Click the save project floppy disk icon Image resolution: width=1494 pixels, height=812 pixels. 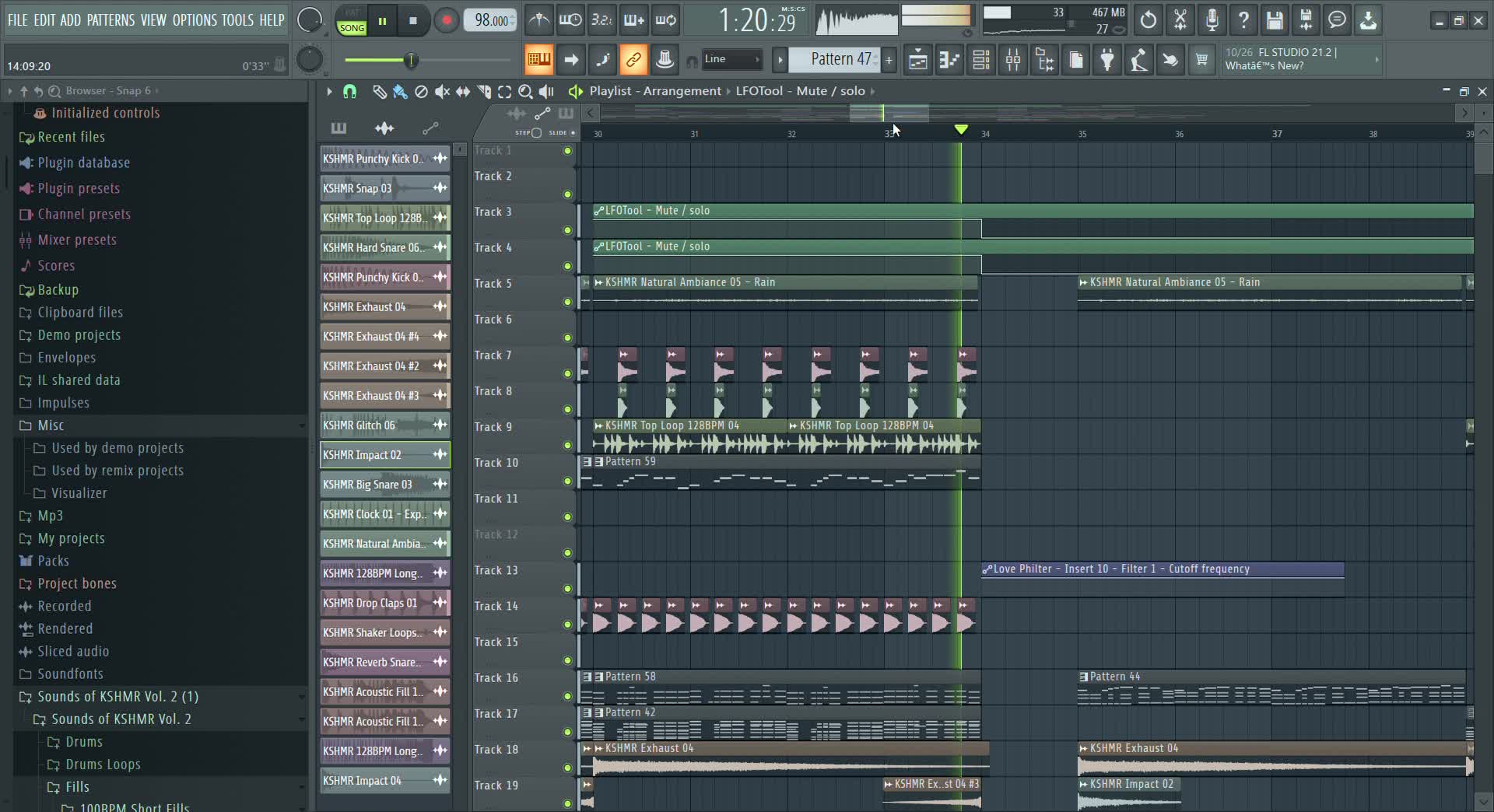point(1275,20)
